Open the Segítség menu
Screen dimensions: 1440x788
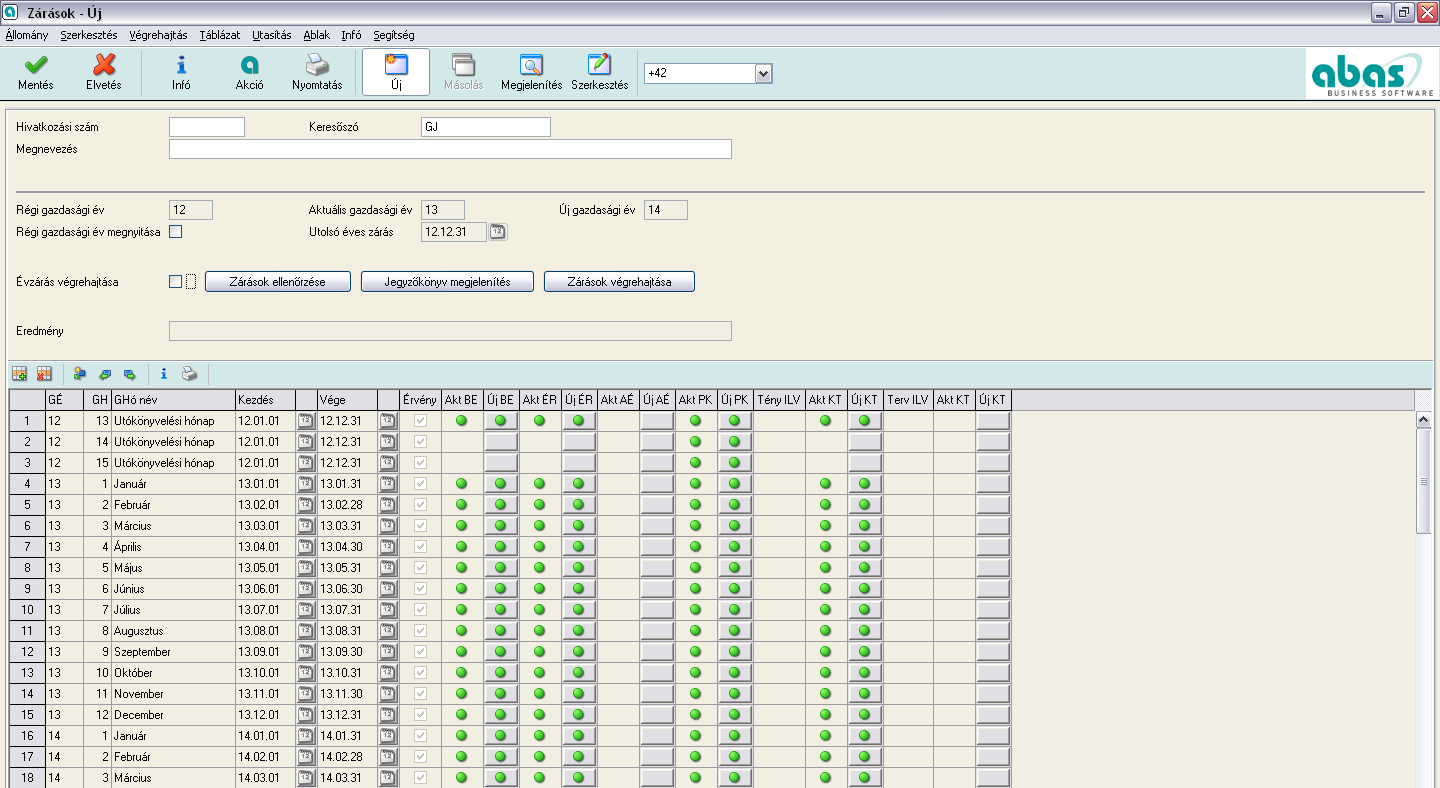pos(394,34)
